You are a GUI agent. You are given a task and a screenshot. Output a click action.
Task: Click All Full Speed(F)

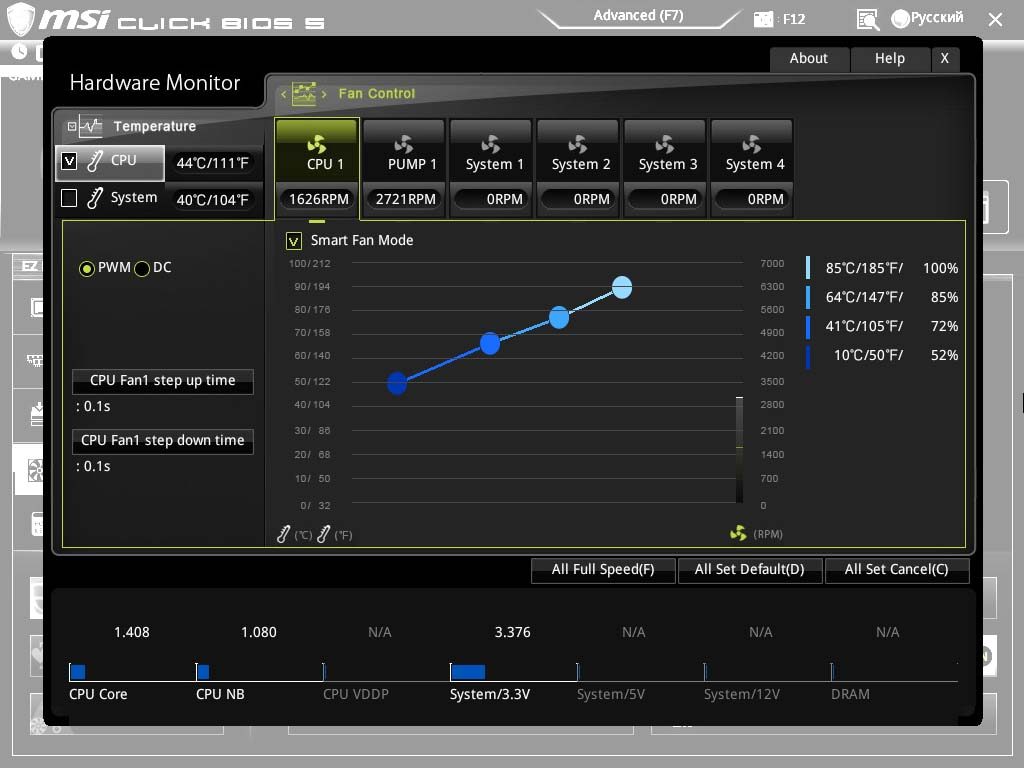pos(603,569)
